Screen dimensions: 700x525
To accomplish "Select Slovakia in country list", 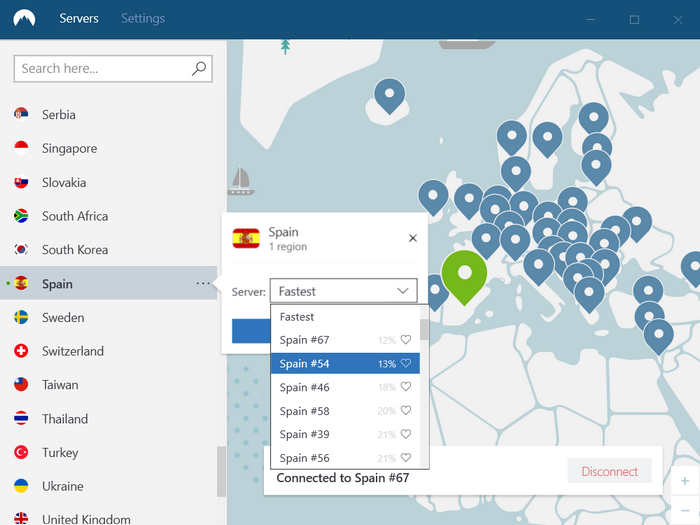I will 108,182.
